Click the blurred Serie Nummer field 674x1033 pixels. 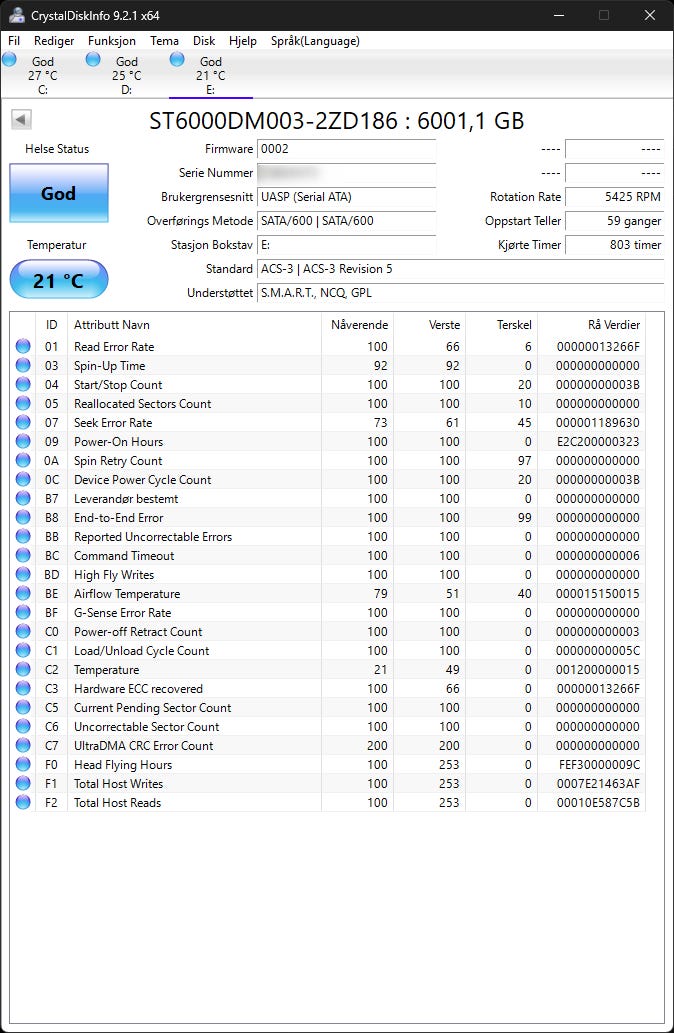(x=347, y=173)
